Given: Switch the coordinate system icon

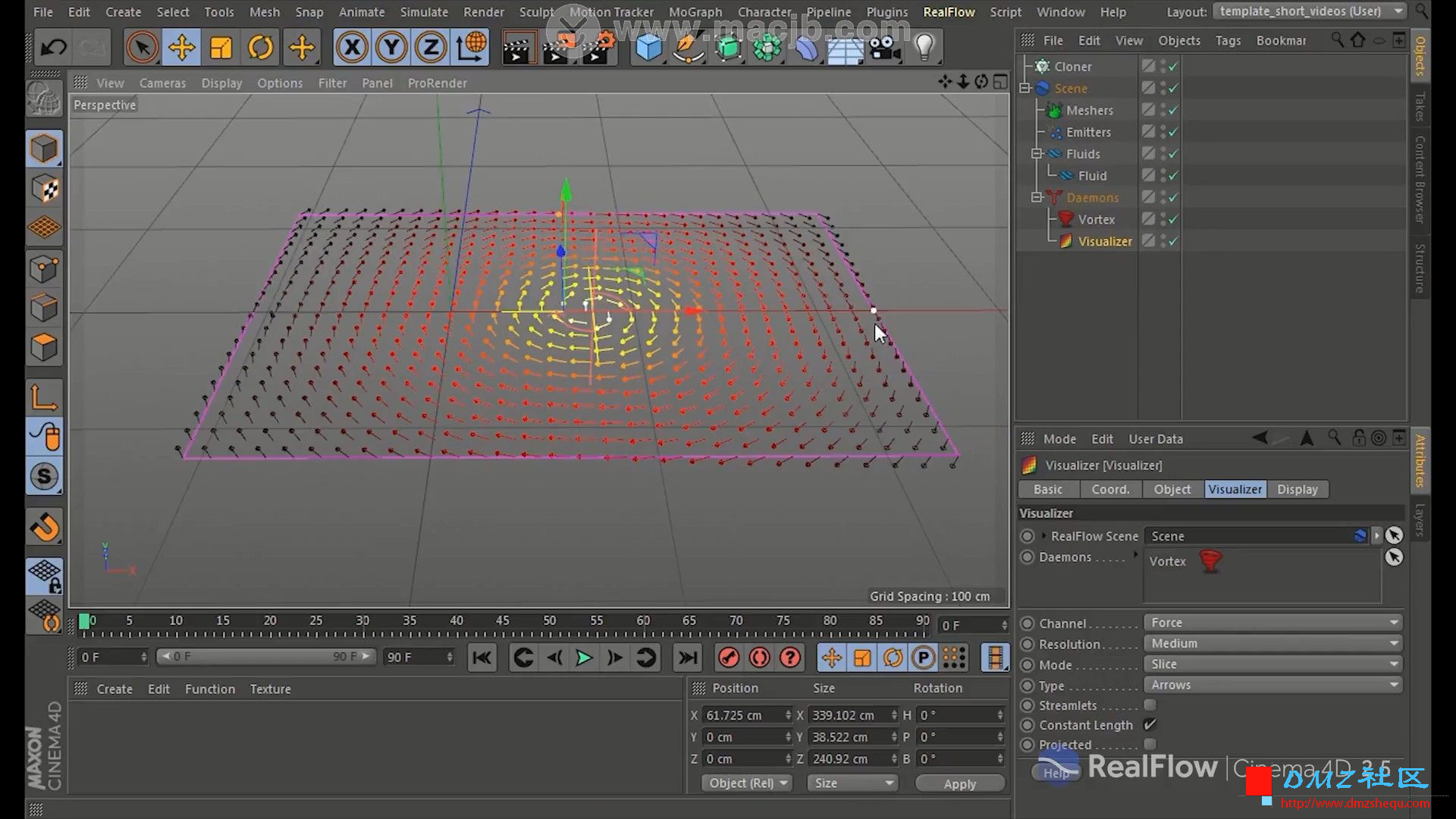Looking at the screenshot, I should point(470,48).
